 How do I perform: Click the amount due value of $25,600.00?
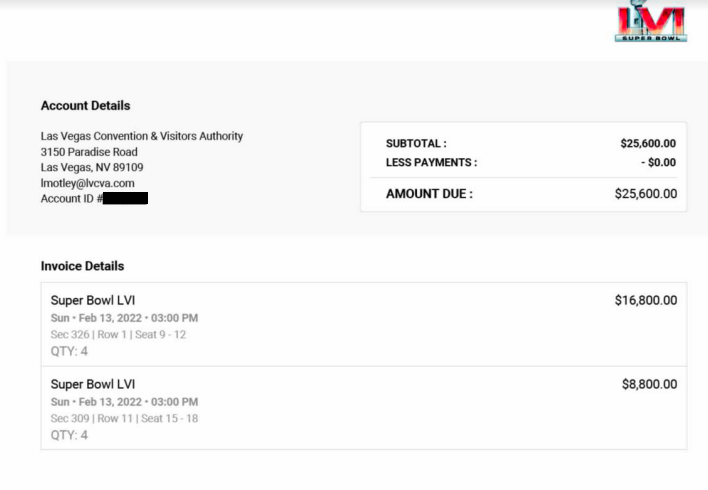[x=645, y=194]
